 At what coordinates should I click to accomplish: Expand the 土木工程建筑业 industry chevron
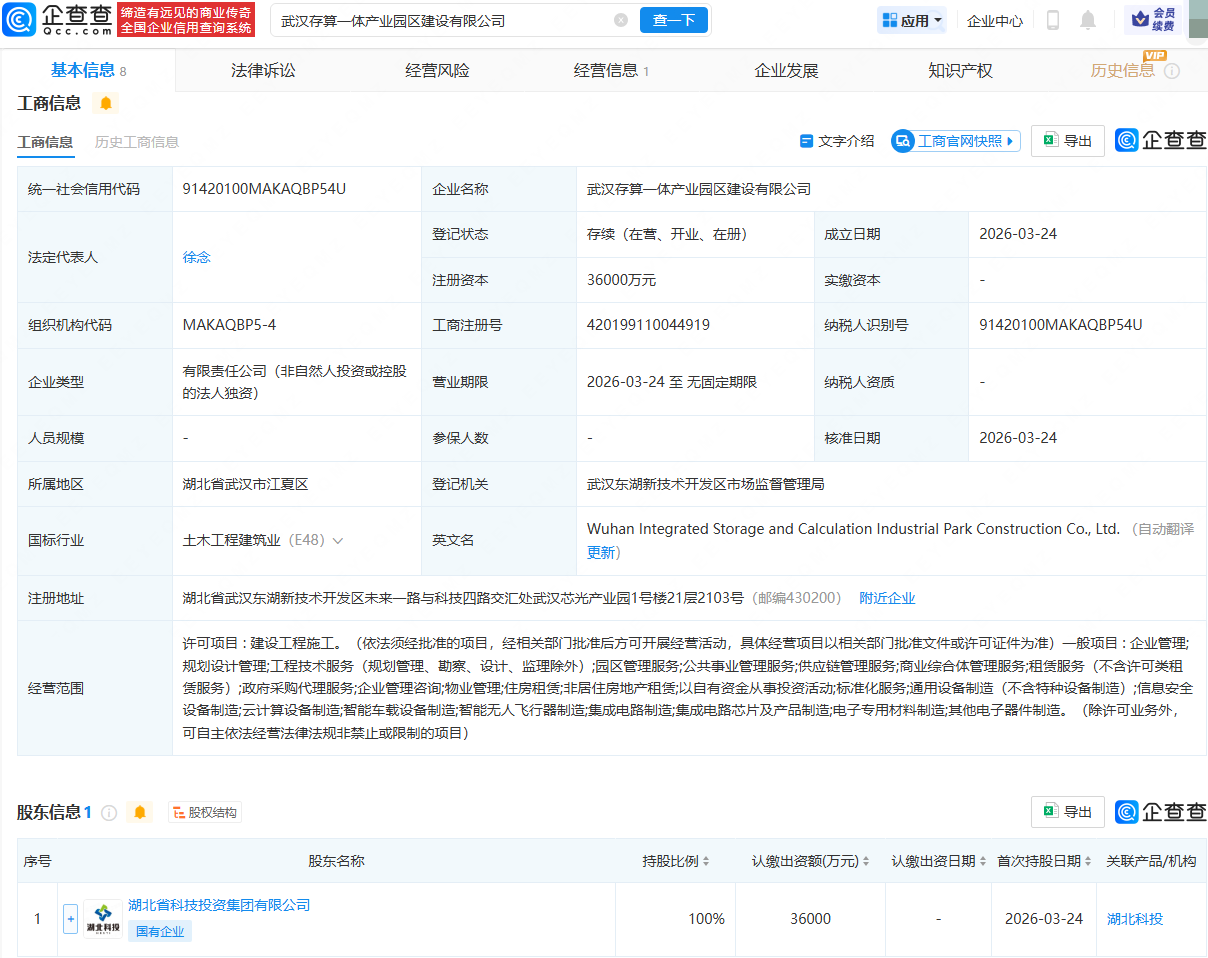pos(338,540)
